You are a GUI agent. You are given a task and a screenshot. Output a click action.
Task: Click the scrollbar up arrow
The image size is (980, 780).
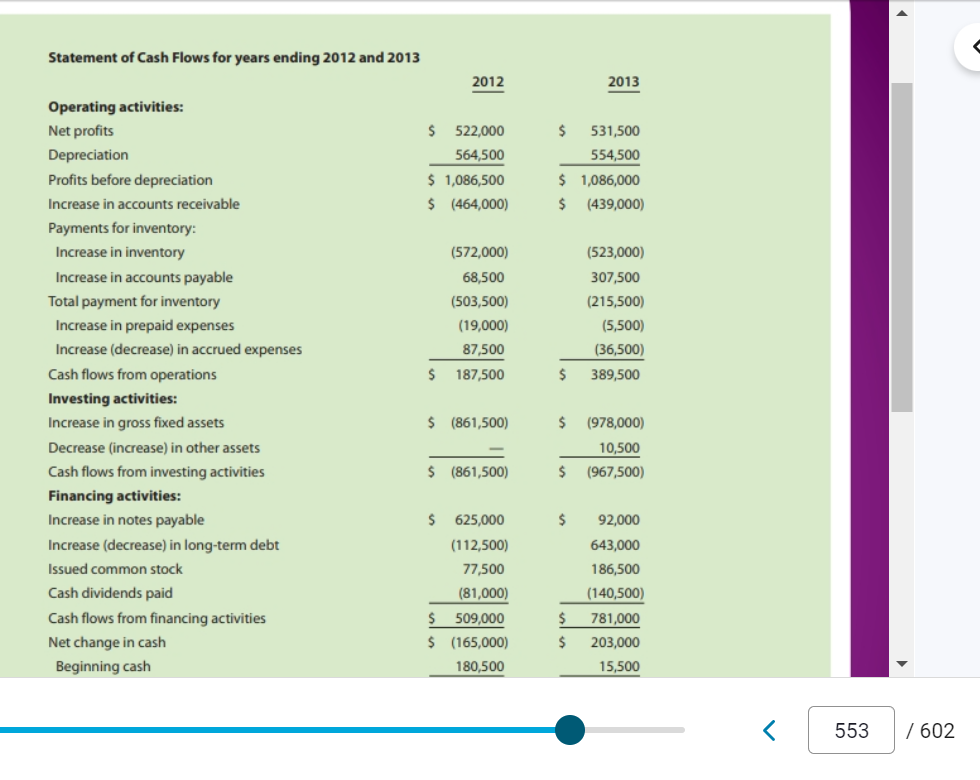pos(901,12)
